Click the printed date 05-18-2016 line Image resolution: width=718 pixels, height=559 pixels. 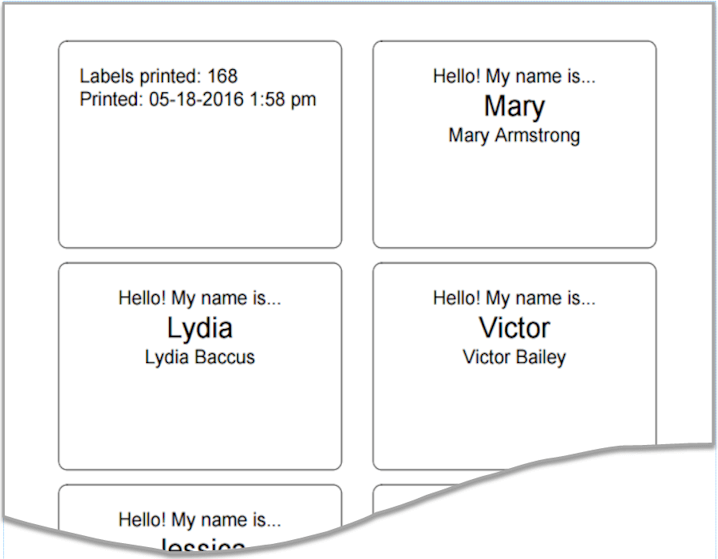tap(198, 99)
